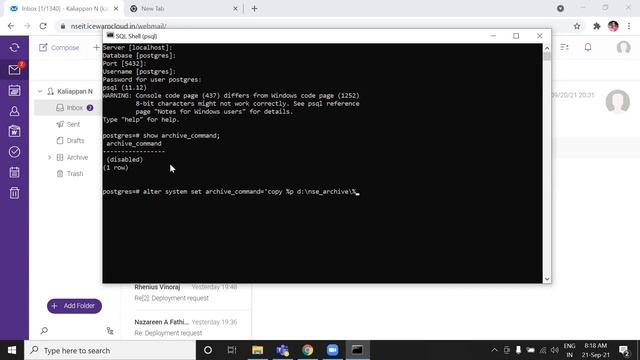
Task: Open the Notes pad icon in sidebar
Action: 14,172
